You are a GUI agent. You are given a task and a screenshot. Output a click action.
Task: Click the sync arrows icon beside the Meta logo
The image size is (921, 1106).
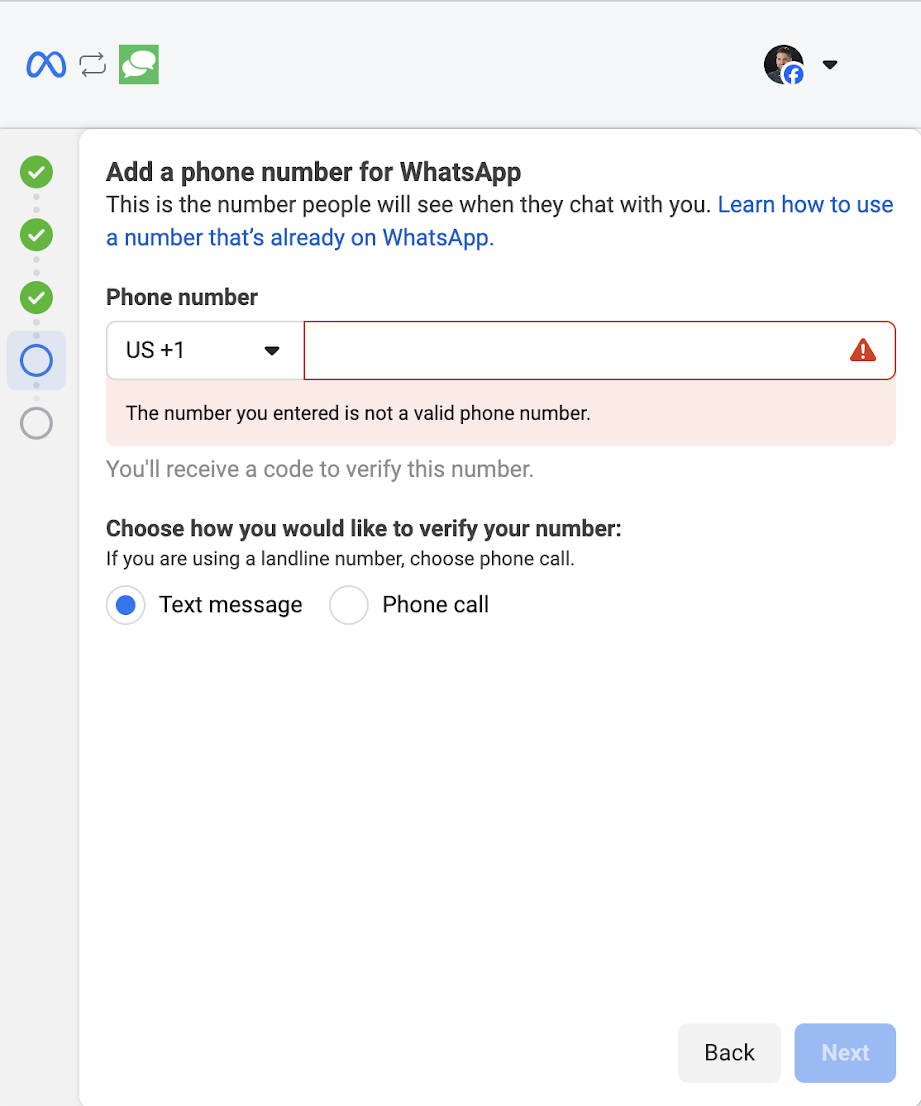click(x=92, y=64)
